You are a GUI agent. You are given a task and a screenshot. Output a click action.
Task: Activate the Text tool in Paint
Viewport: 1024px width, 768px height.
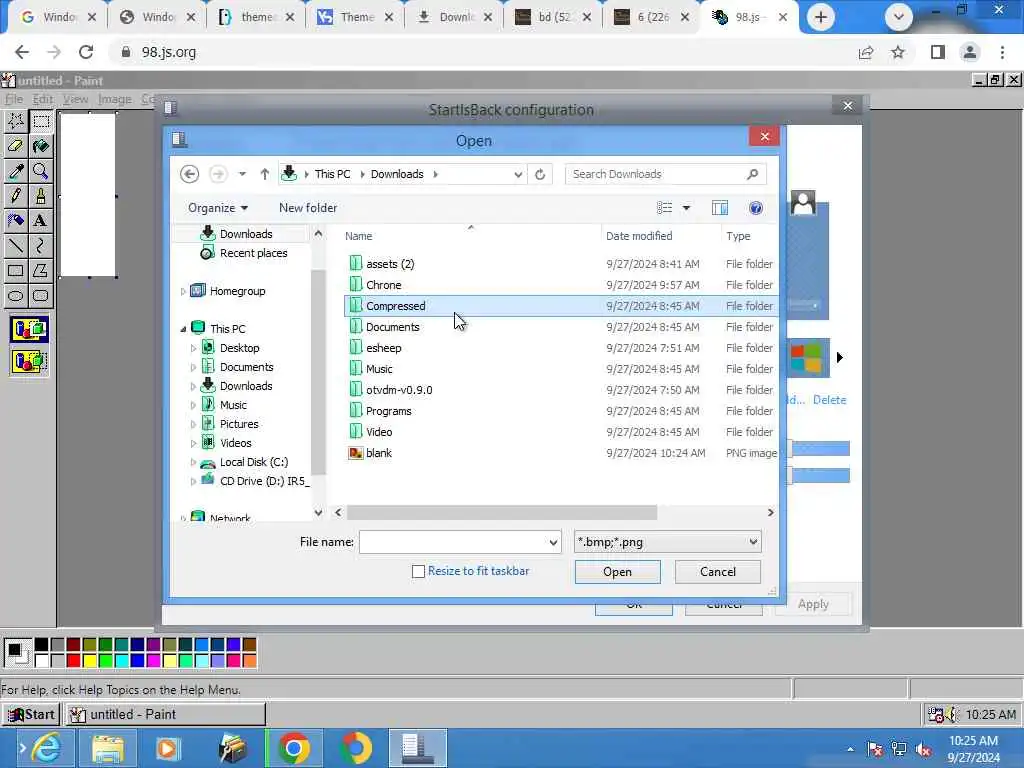(x=40, y=221)
